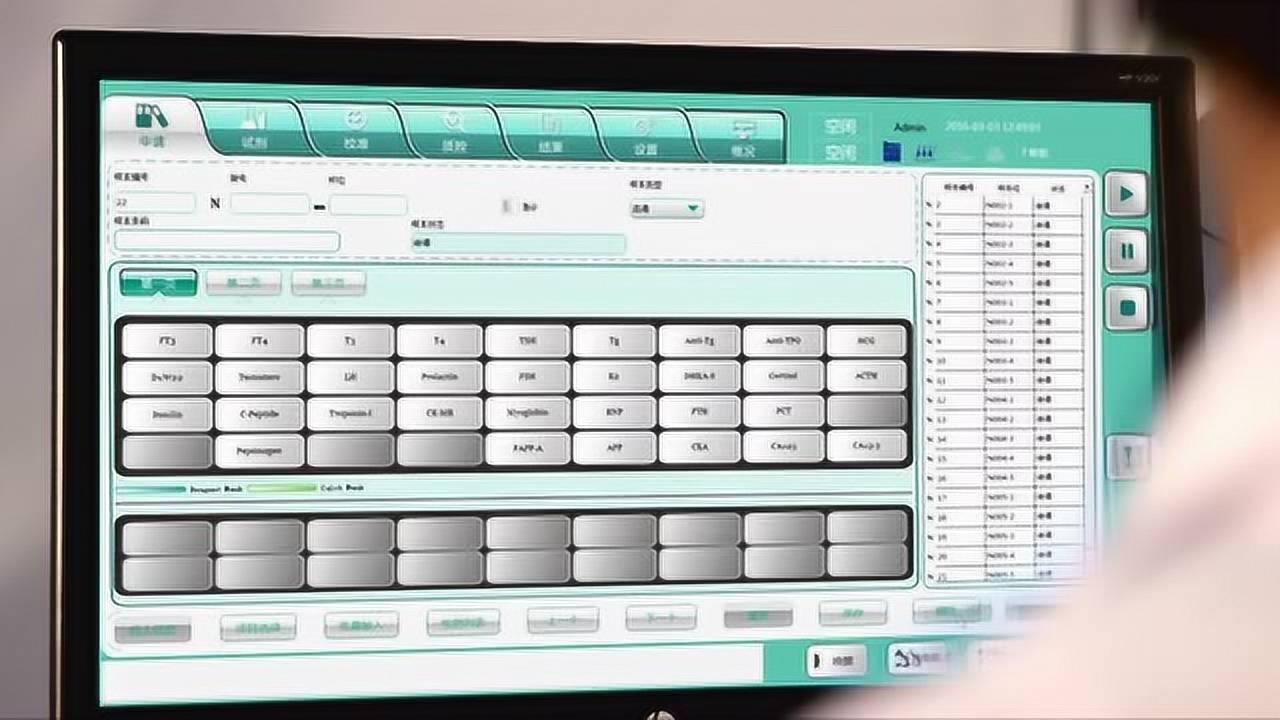Select the Insulin test
The height and width of the screenshot is (720, 1280).
pos(167,414)
